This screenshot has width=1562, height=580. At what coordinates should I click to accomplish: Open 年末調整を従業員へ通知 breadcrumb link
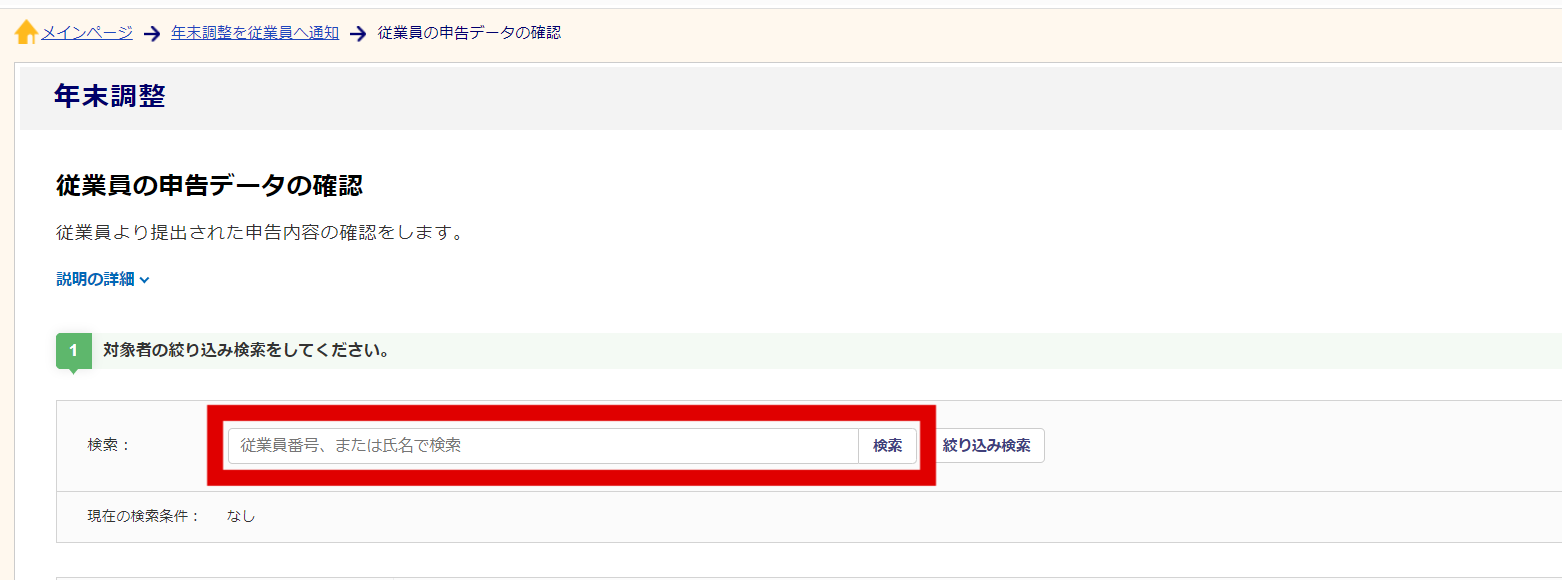pos(255,33)
